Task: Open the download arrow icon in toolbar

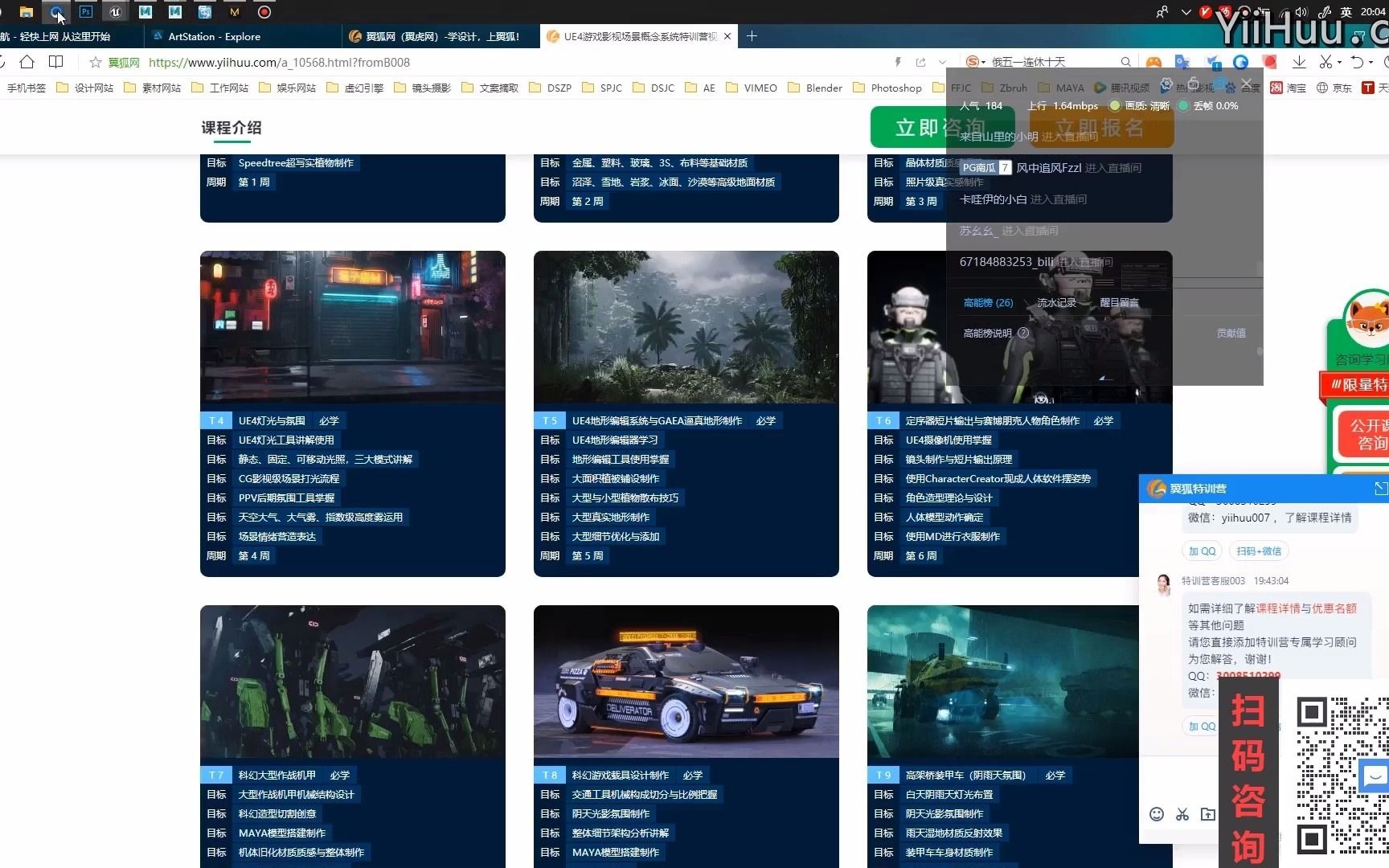Action: click(x=1299, y=62)
